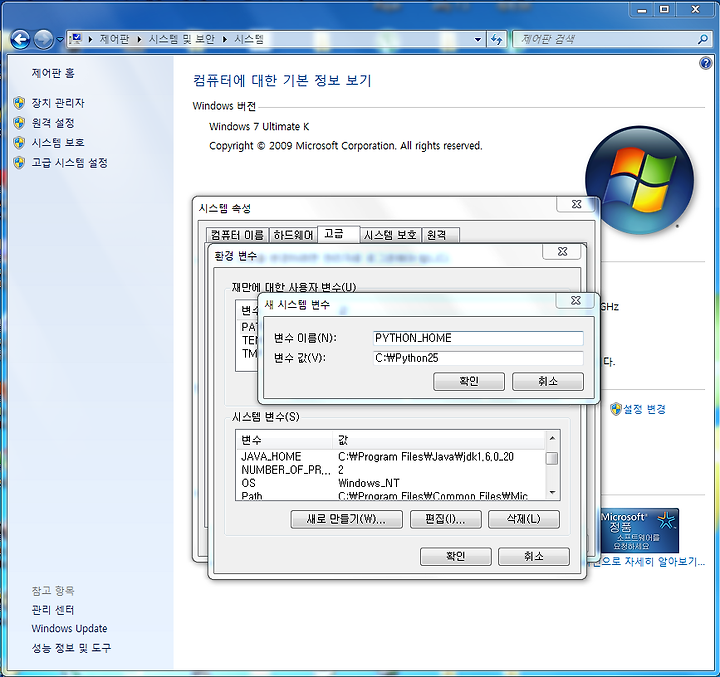The height and width of the screenshot is (677, 720).
Task: Cancel new system variable with 취소
Action: pos(548,381)
